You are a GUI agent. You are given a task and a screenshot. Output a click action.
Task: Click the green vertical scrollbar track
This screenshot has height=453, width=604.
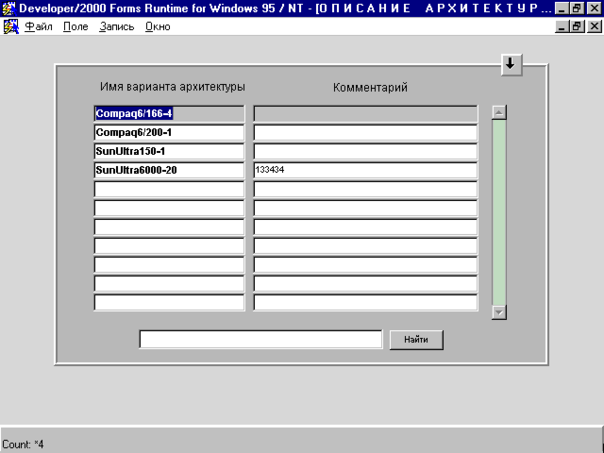pos(499,212)
